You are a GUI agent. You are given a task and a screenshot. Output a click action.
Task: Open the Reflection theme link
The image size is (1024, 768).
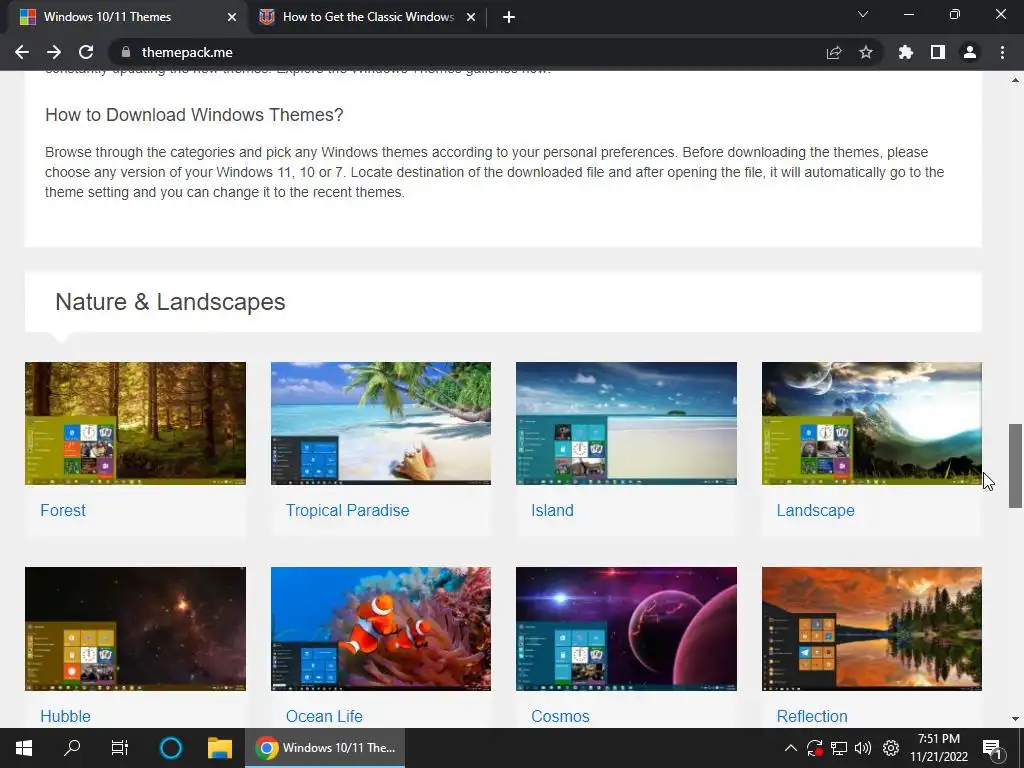[x=812, y=716]
